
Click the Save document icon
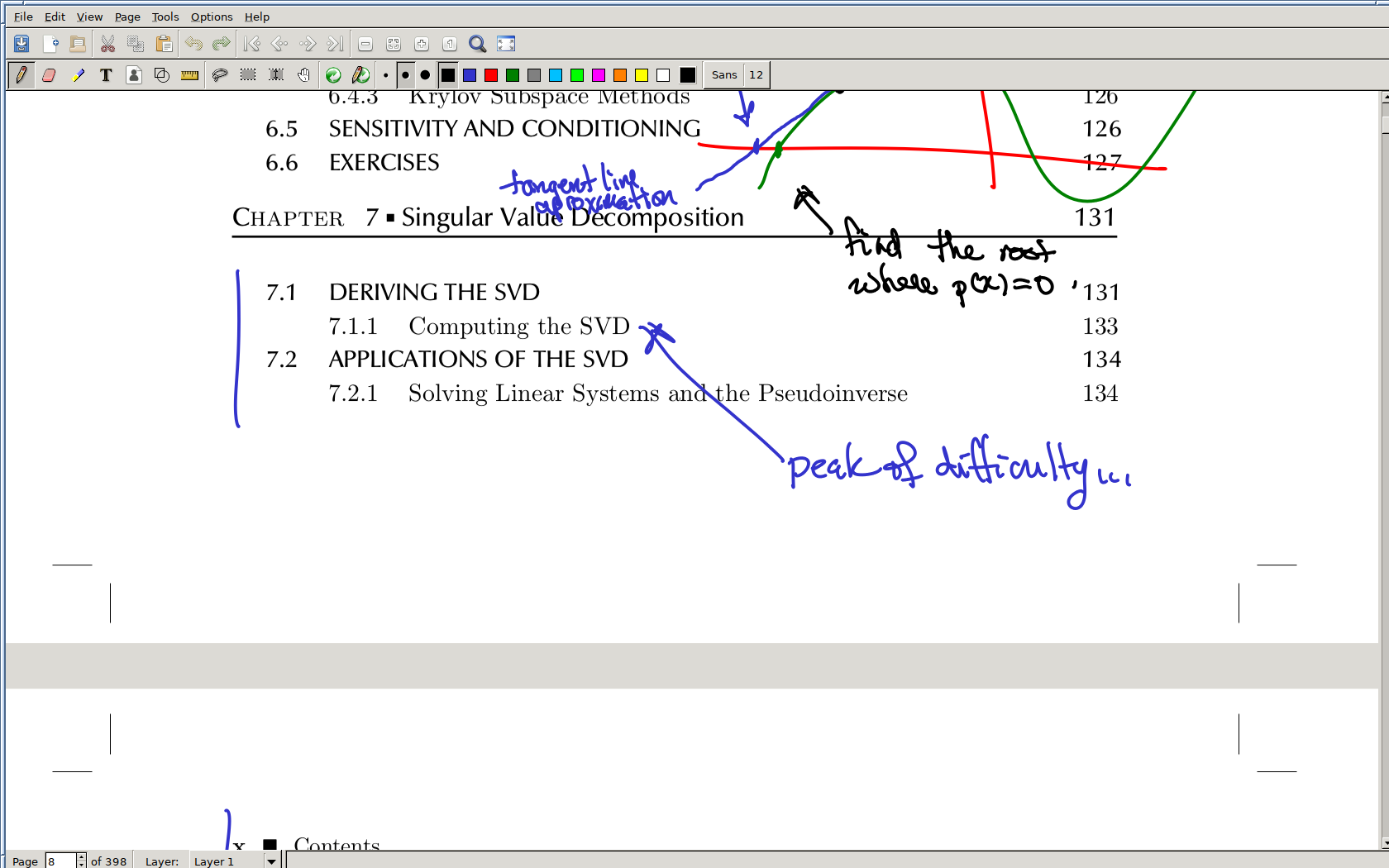point(21,44)
